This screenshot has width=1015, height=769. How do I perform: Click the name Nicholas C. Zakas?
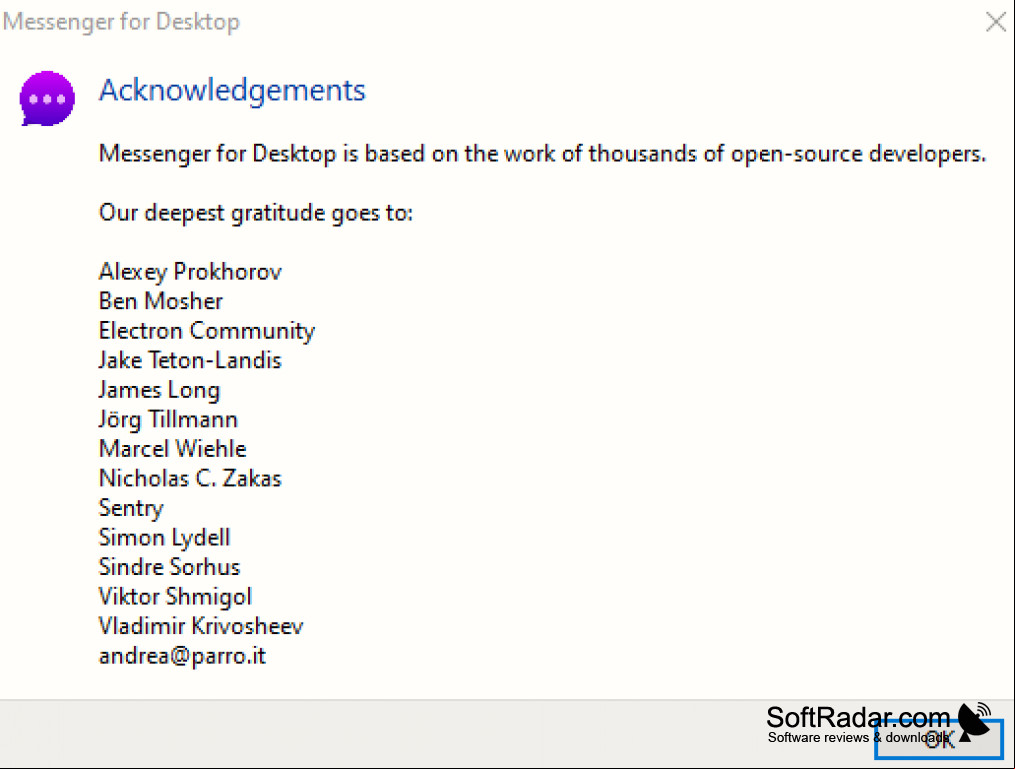click(x=190, y=478)
